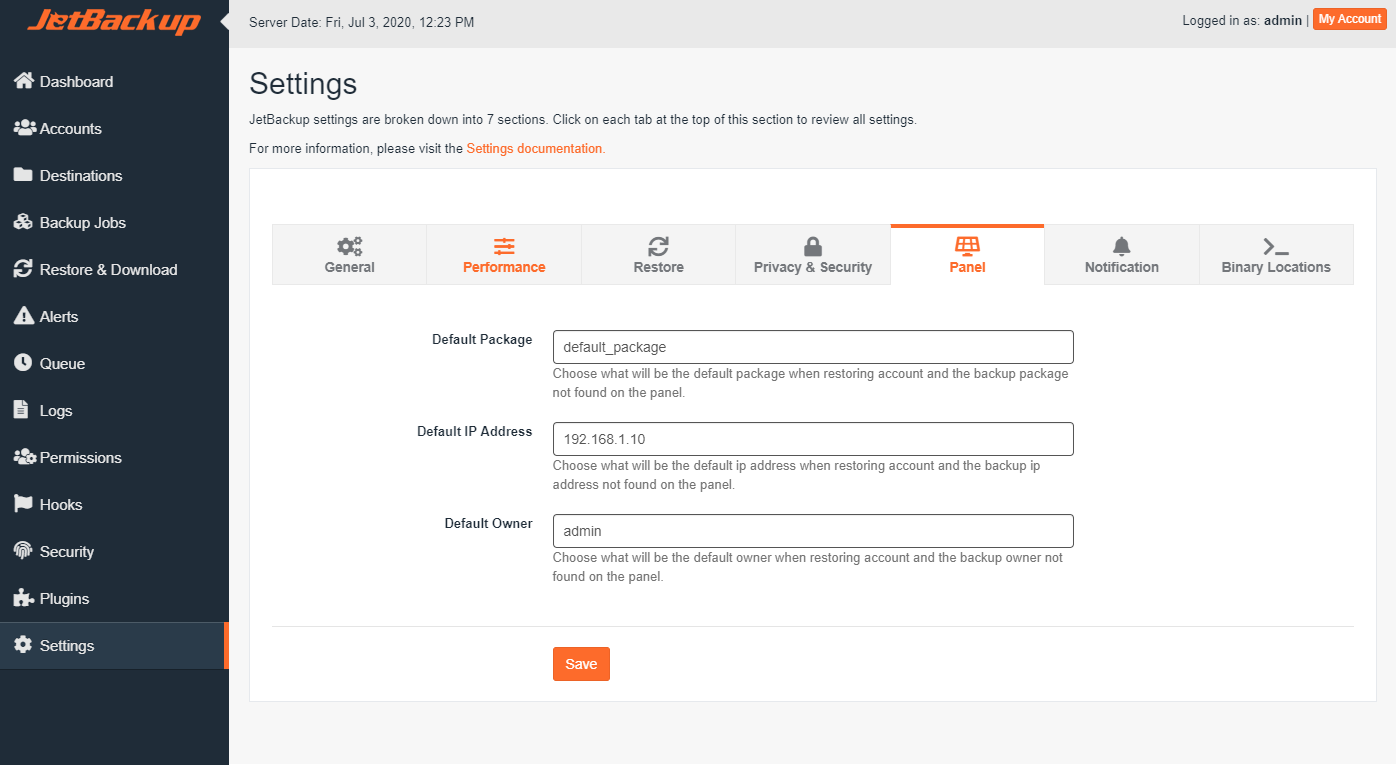Click the Plugins puzzle piece icon
This screenshot has width=1396, height=765.
[23, 598]
